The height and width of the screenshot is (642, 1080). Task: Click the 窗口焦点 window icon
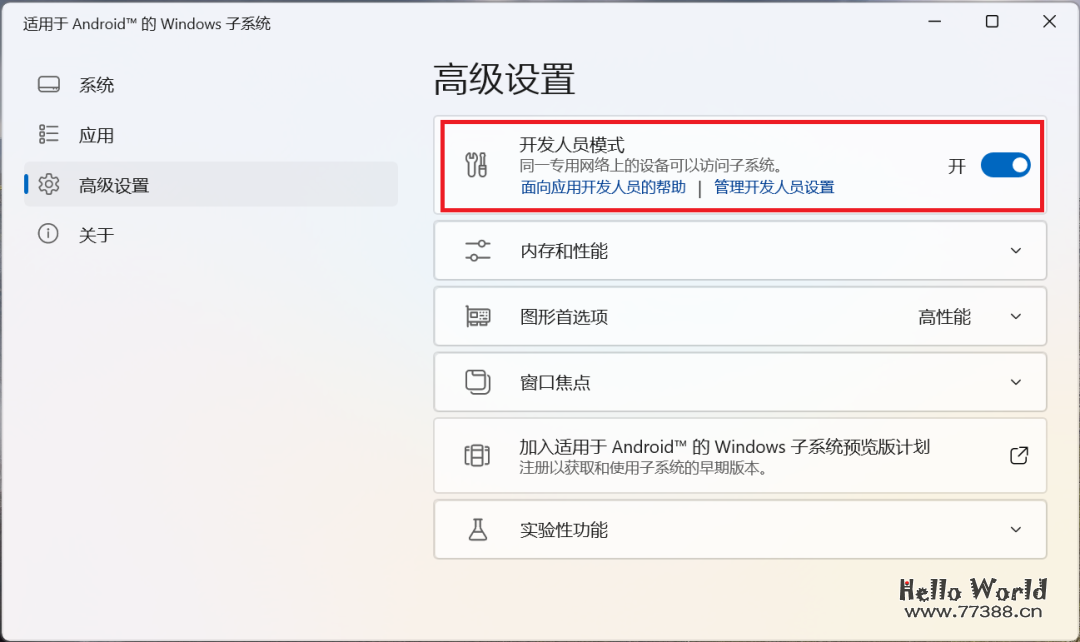[477, 382]
